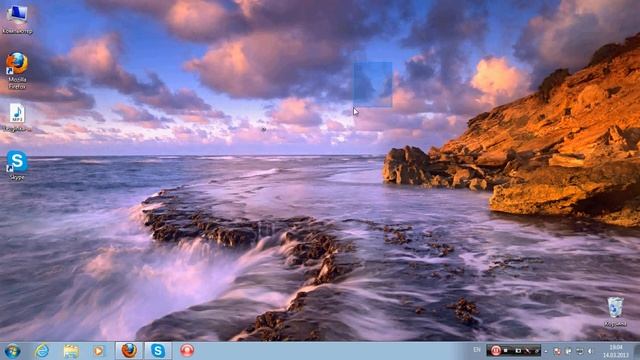Pause recording with red pause button
Screen dimensions: 640x360
[x=496, y=351]
